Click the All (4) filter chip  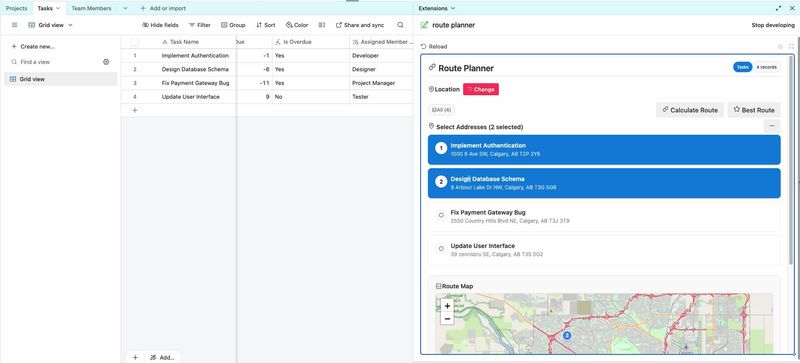441,110
